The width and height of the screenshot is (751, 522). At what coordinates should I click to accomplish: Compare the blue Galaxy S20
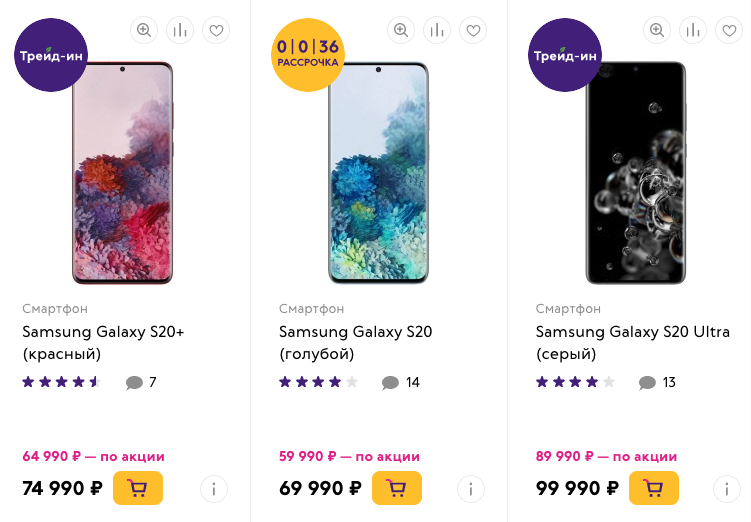click(437, 30)
